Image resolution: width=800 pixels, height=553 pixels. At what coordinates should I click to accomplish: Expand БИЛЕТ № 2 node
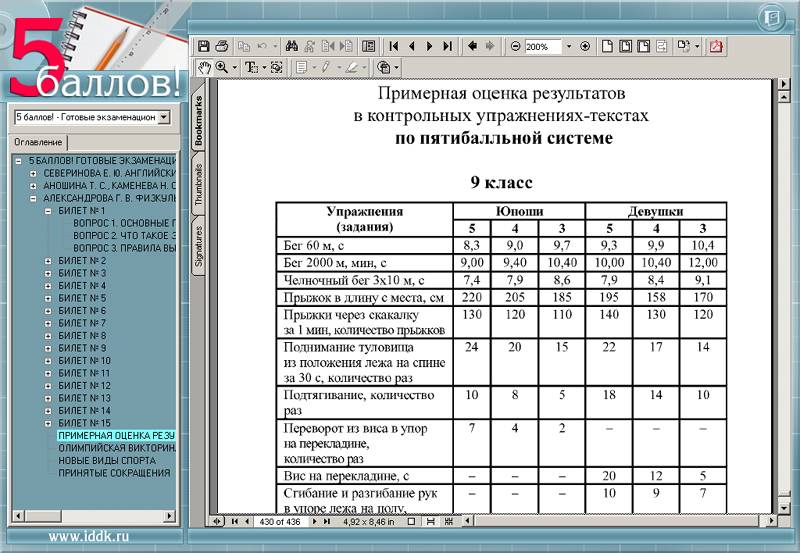tap(48, 261)
